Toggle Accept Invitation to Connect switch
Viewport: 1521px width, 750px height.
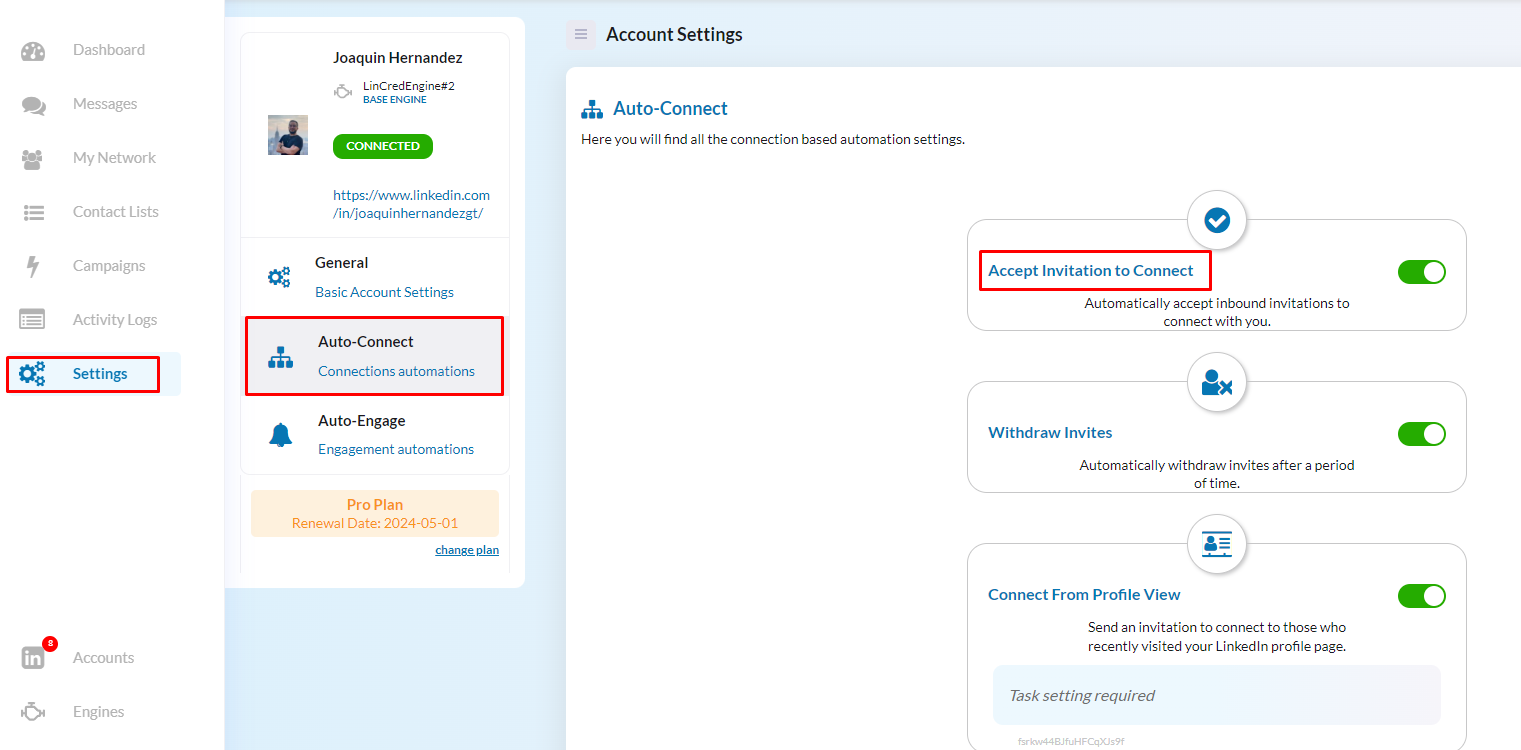(x=1422, y=272)
